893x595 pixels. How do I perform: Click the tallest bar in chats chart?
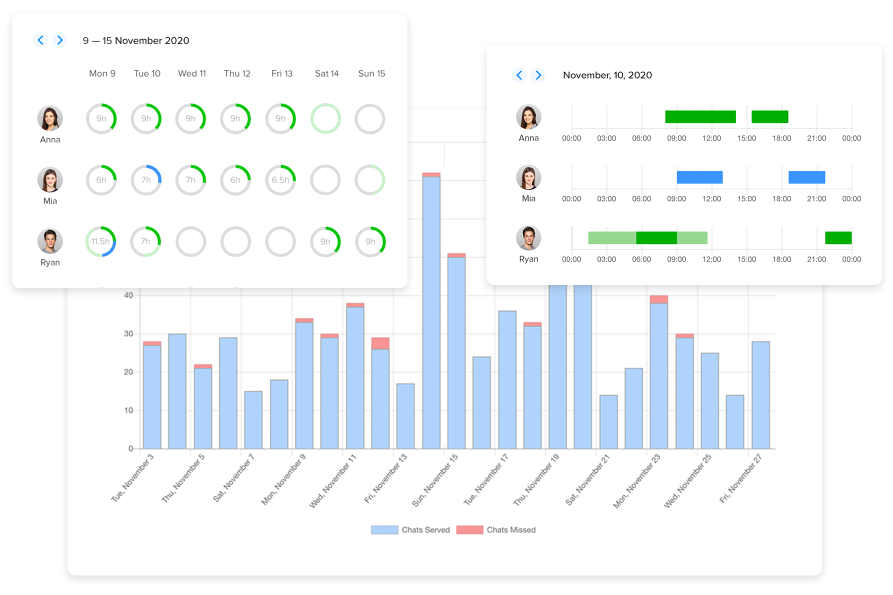point(431,312)
